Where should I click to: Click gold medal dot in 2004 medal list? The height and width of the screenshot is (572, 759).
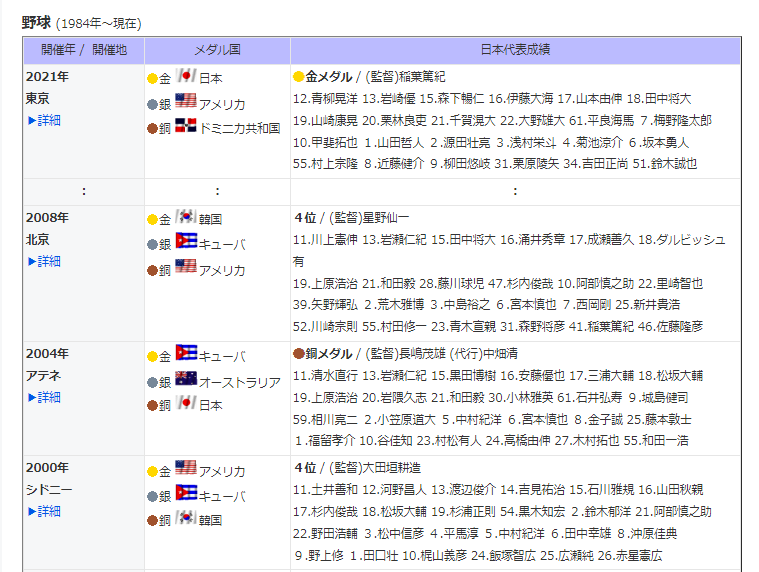point(152,357)
